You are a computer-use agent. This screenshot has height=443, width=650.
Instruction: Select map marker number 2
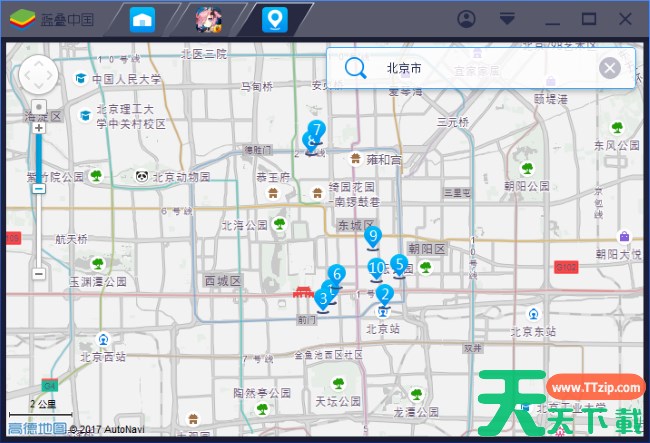click(385, 295)
